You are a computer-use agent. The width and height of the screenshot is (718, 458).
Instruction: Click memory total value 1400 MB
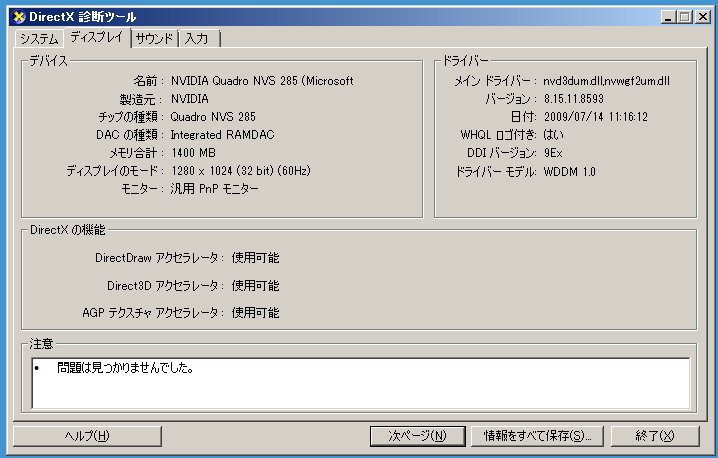click(193, 153)
